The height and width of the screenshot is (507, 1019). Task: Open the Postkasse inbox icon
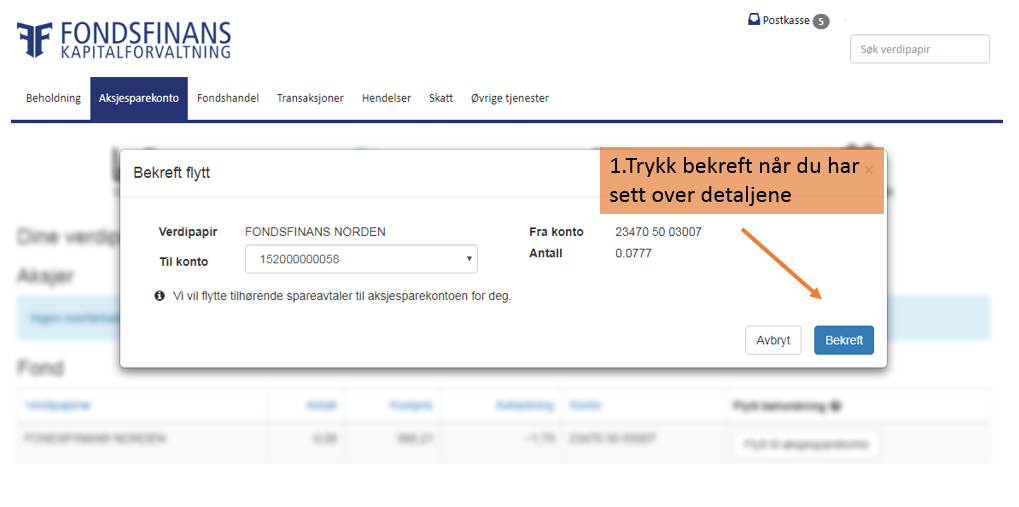click(x=754, y=20)
